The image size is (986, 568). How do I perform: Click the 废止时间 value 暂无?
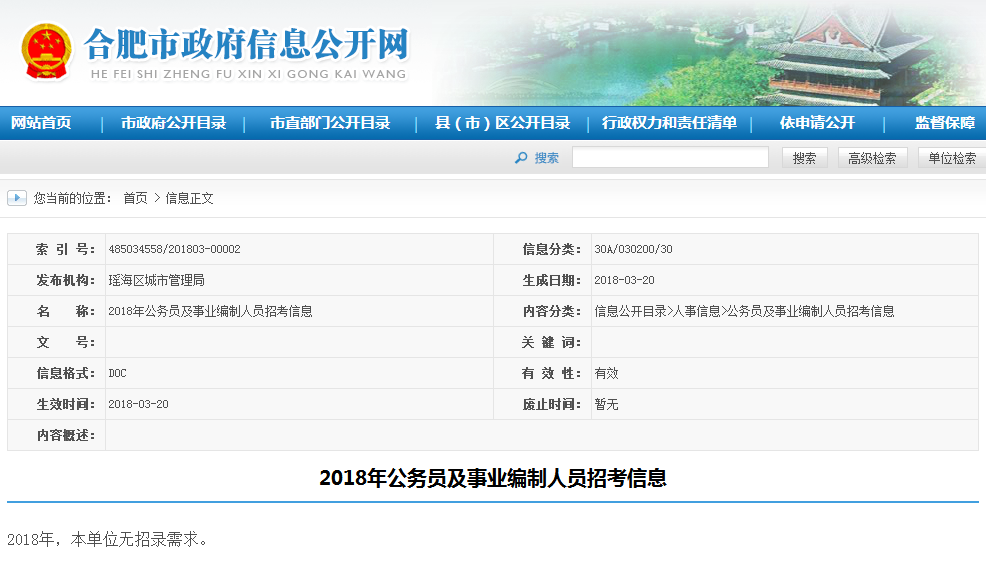[606, 404]
